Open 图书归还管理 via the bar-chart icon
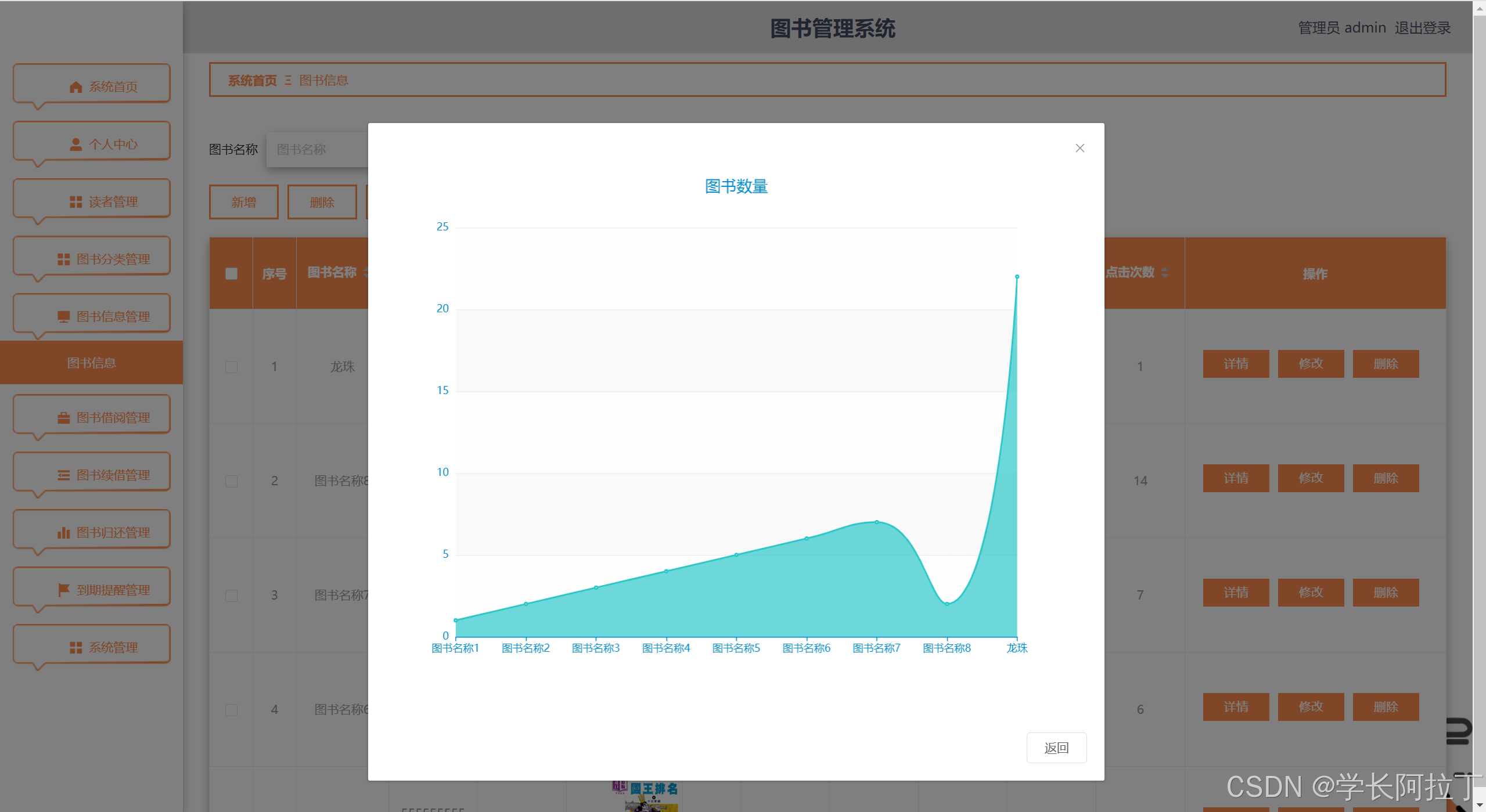 (64, 532)
